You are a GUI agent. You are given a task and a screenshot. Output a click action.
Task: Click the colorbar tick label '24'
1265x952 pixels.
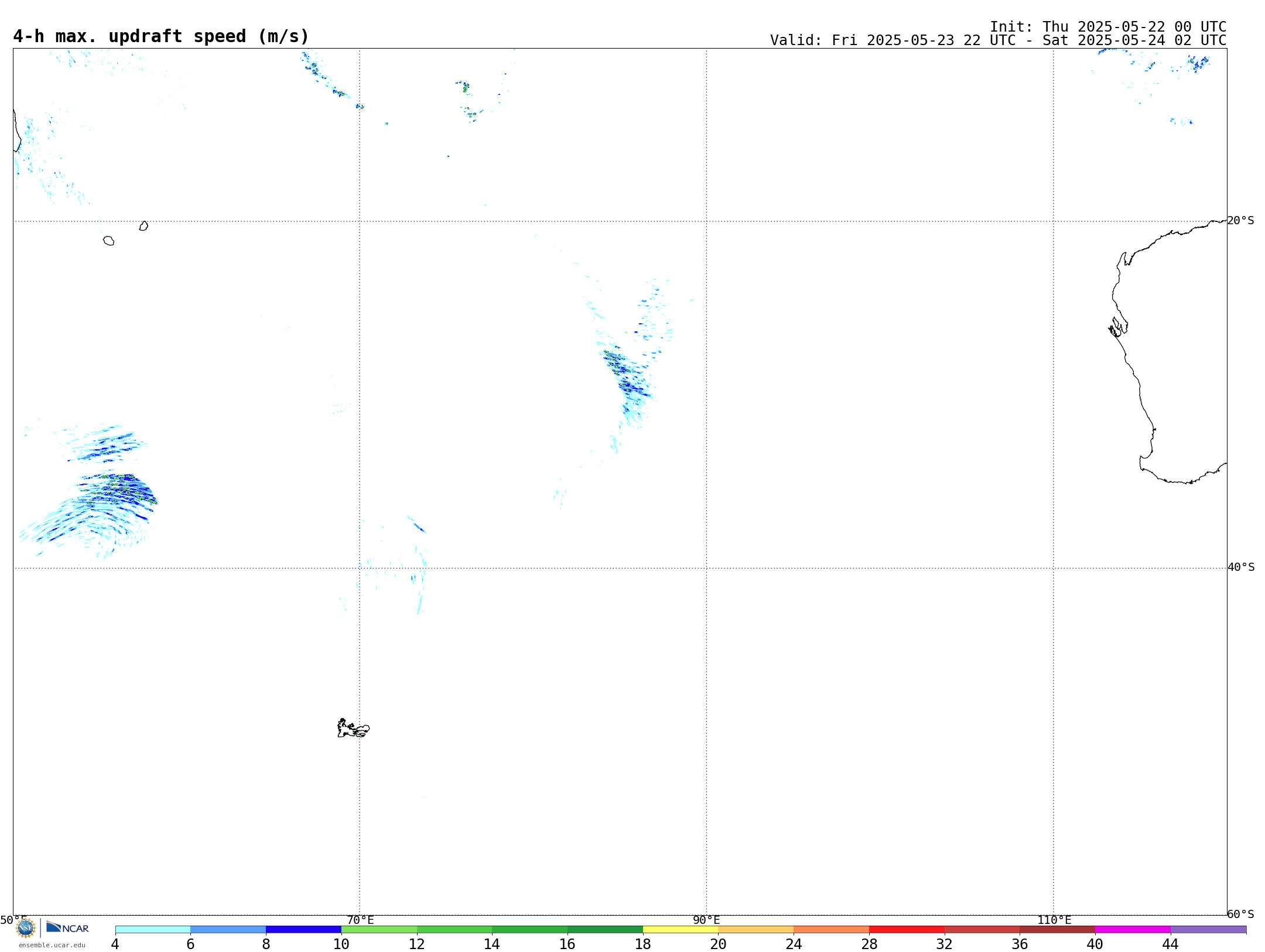tap(794, 944)
